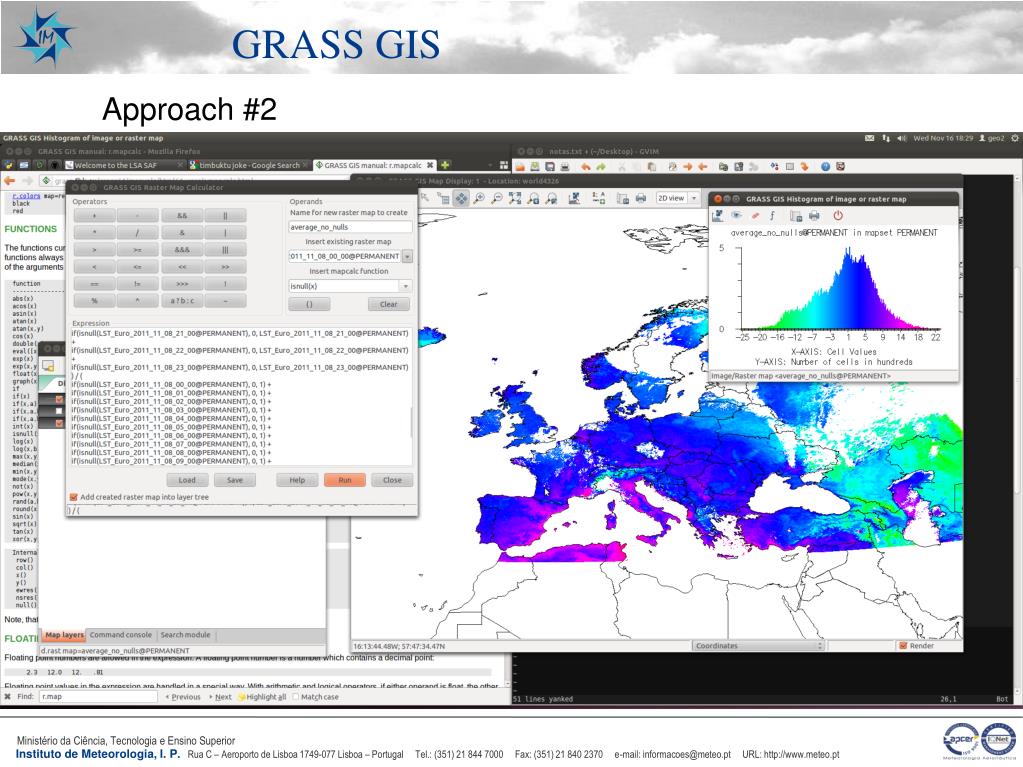Click the 'r.colors' link in Firefox manual
This screenshot has height=767, width=1023.
click(26, 196)
